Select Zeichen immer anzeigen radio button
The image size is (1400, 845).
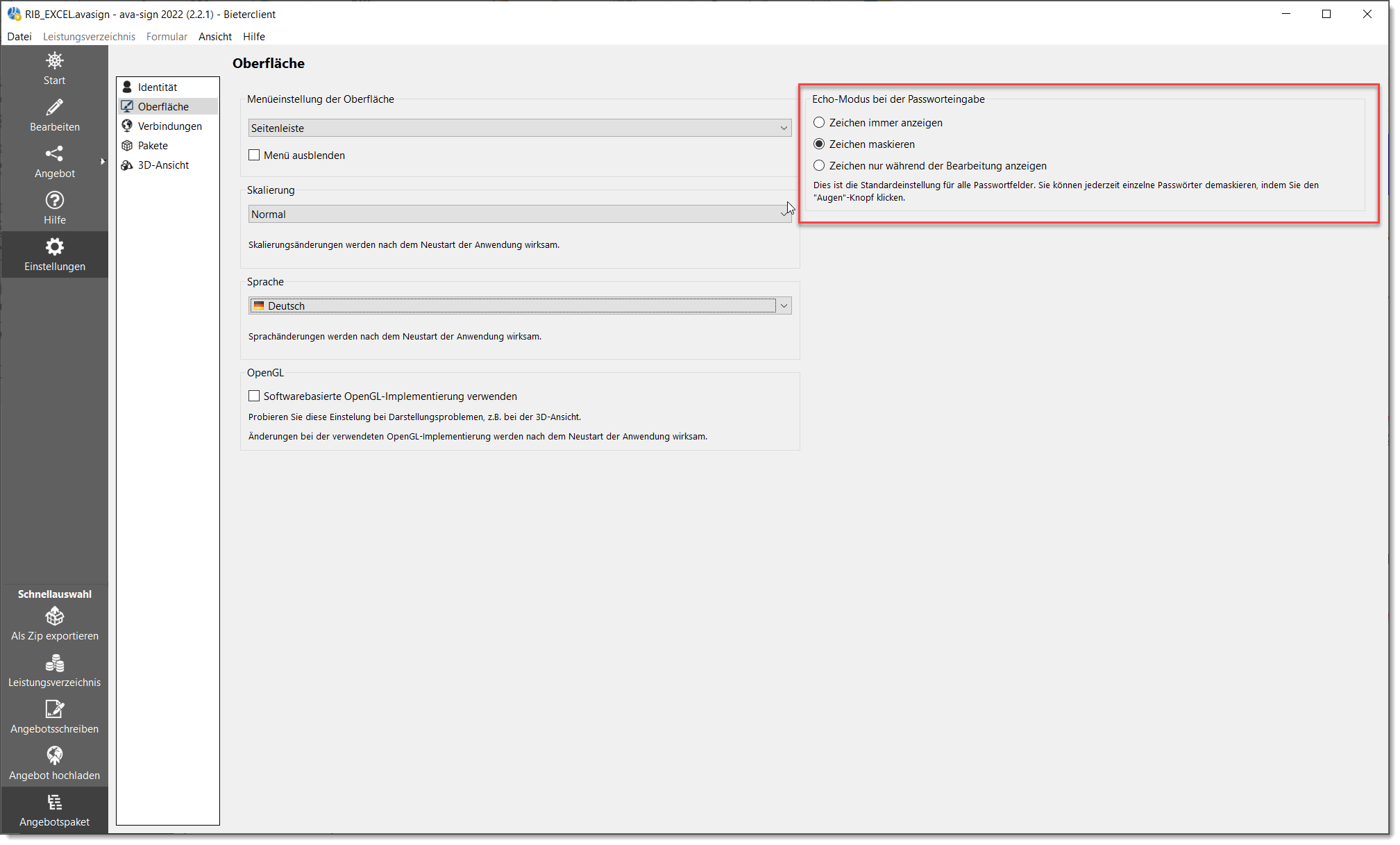[x=819, y=122]
